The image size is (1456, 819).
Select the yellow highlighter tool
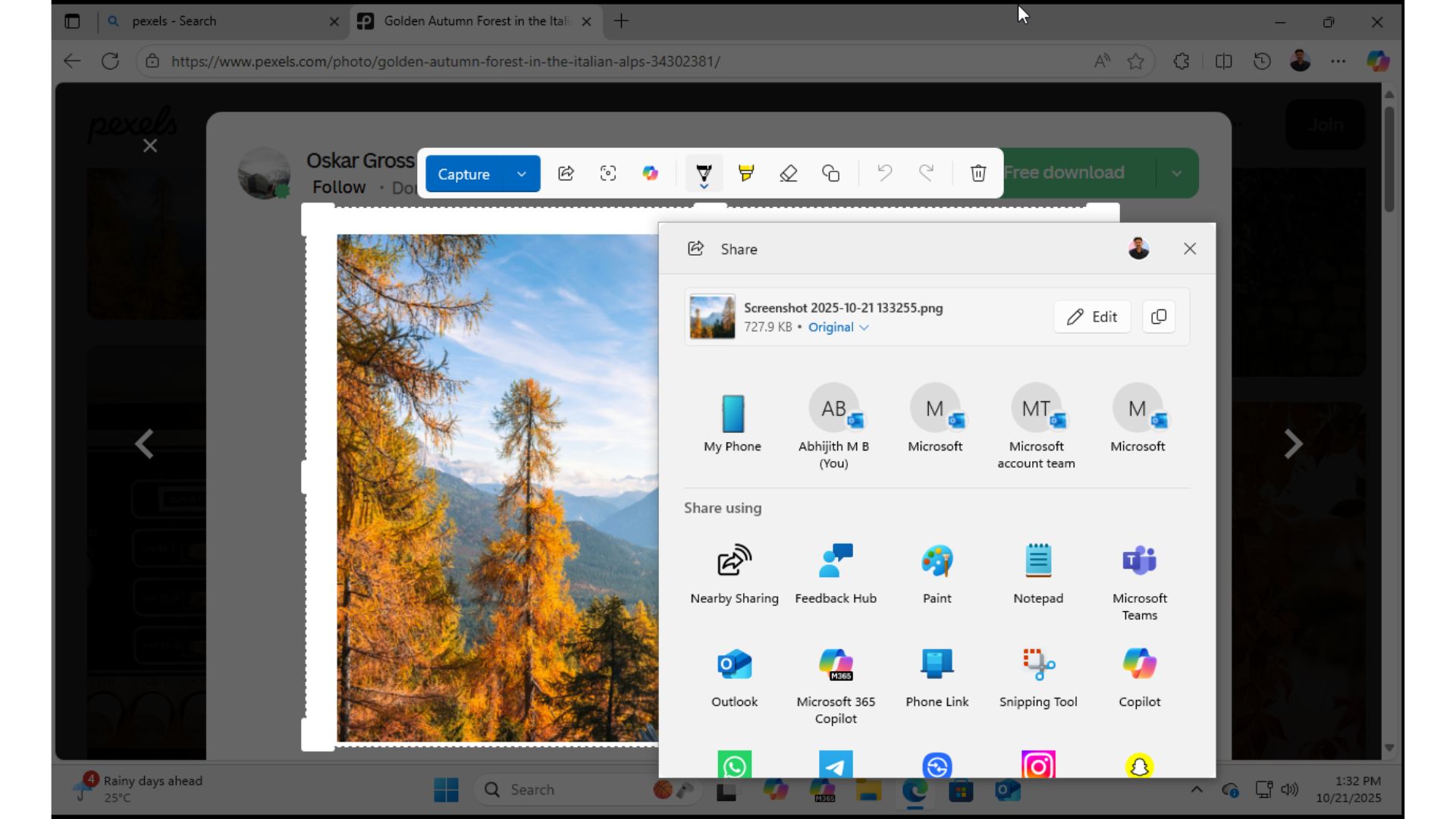(x=746, y=173)
